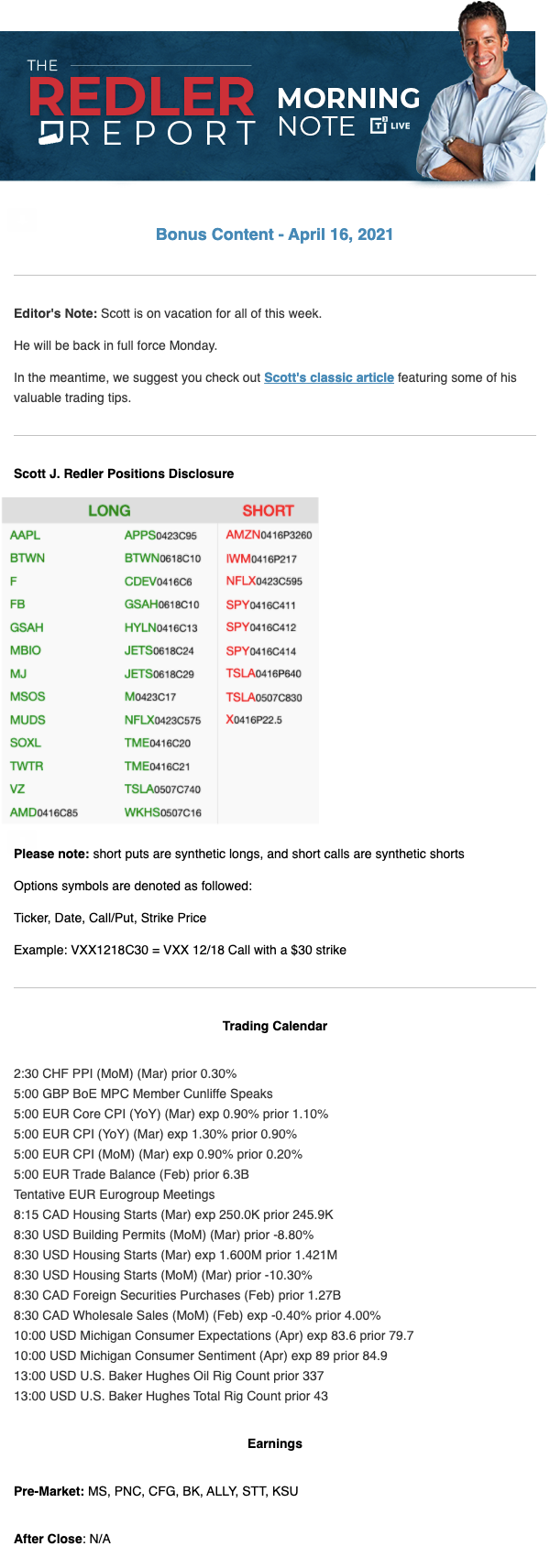Click the small blank image placeholder below the banner
Image resolution: width=550 pixels, height=1568 pixels.
22,219
